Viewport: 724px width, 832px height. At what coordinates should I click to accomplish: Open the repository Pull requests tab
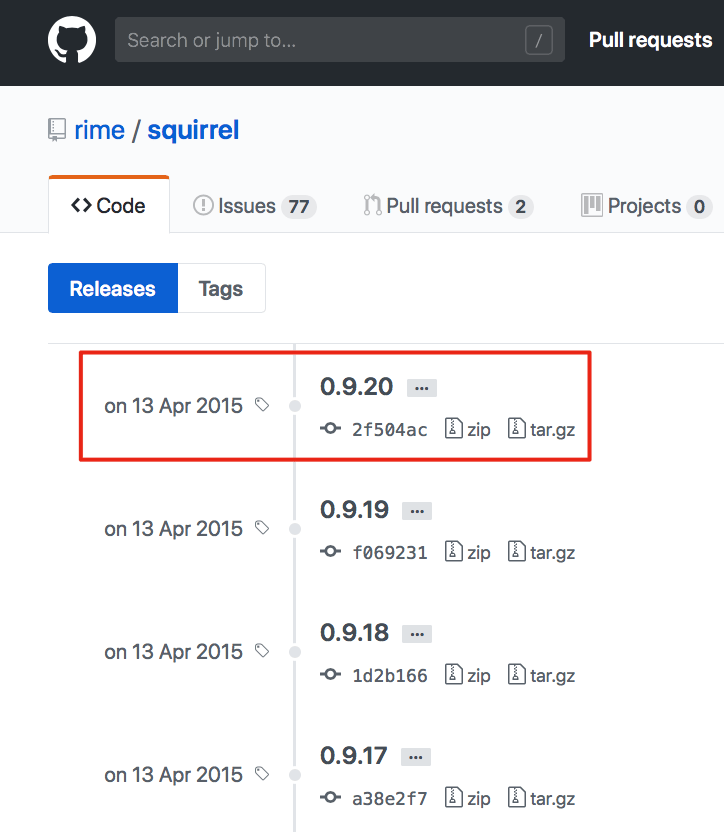click(448, 206)
